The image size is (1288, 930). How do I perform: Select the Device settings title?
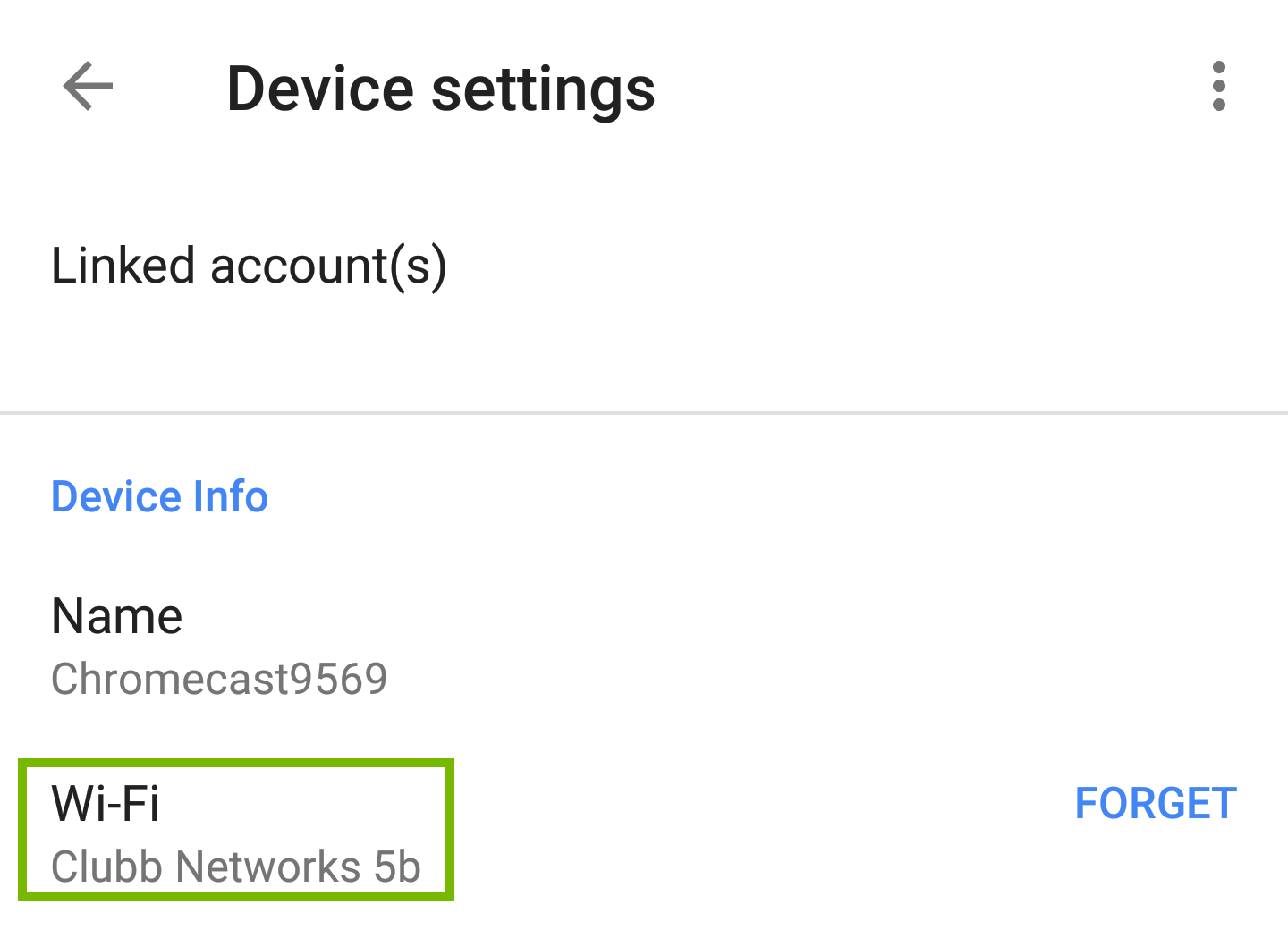click(441, 87)
